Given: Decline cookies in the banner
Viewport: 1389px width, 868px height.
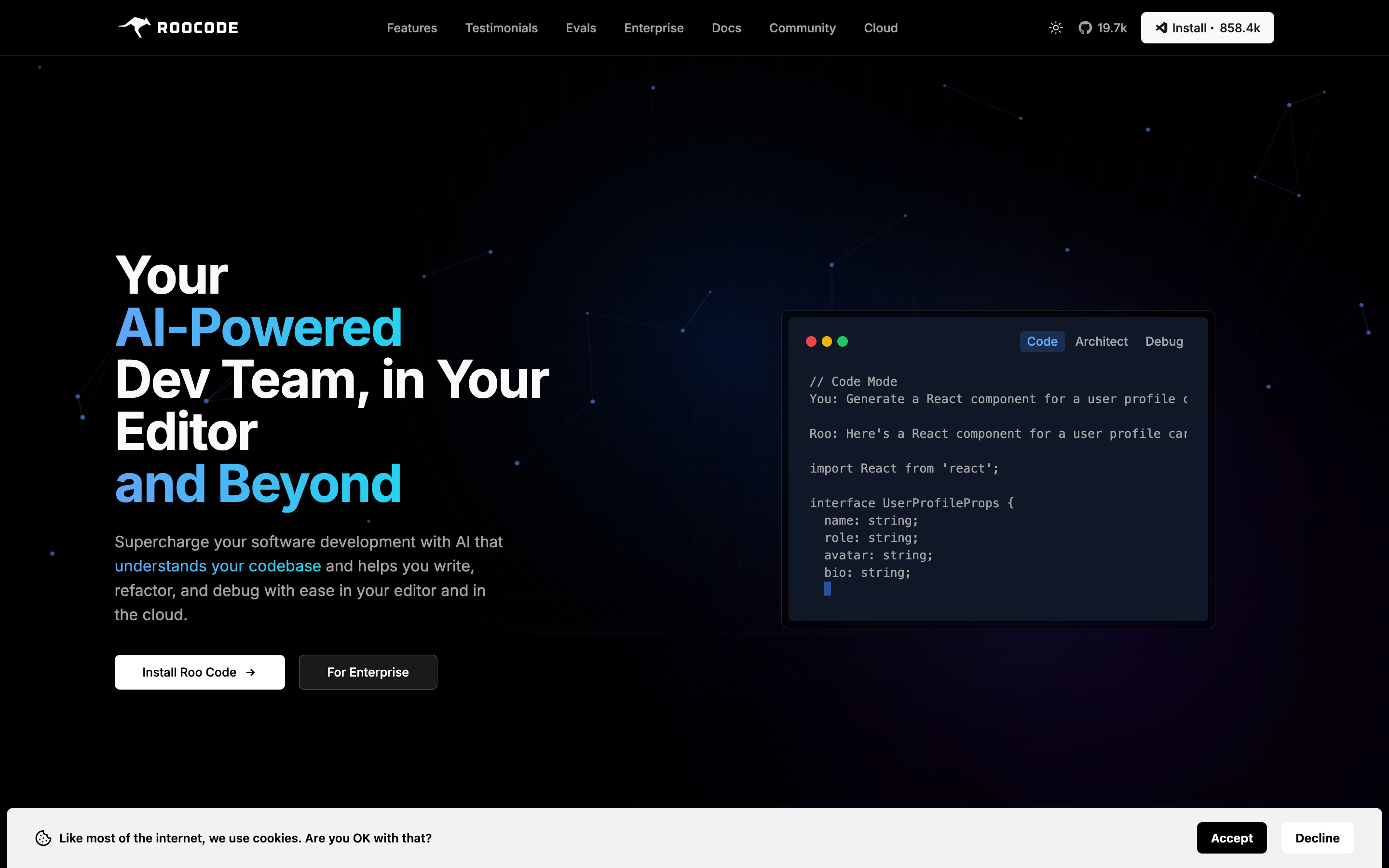Looking at the screenshot, I should 1317,838.
